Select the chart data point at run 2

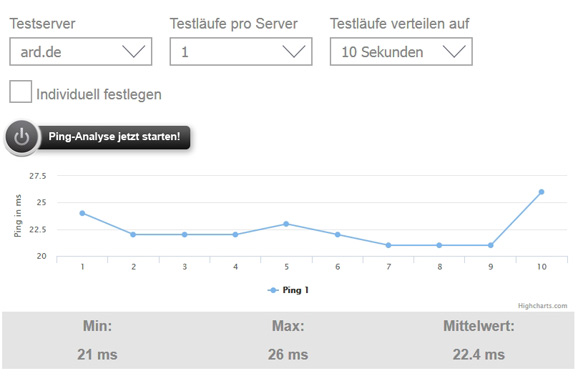point(133,235)
